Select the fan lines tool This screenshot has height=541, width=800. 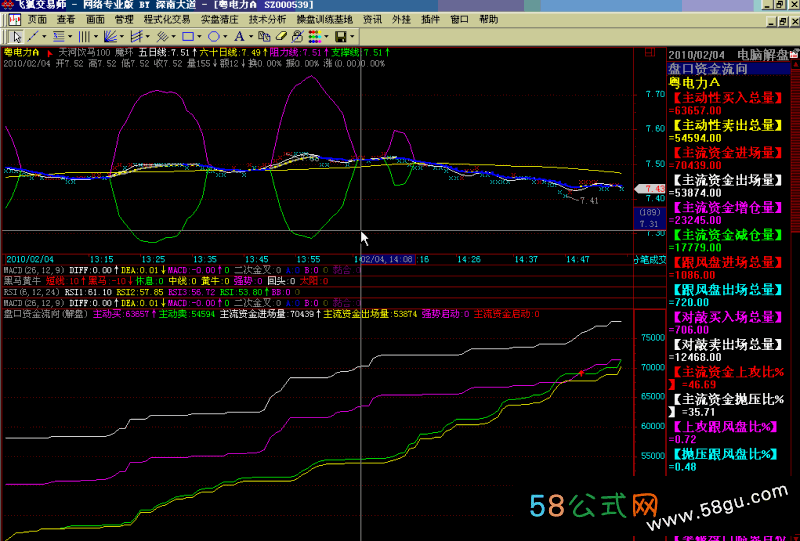(110, 37)
